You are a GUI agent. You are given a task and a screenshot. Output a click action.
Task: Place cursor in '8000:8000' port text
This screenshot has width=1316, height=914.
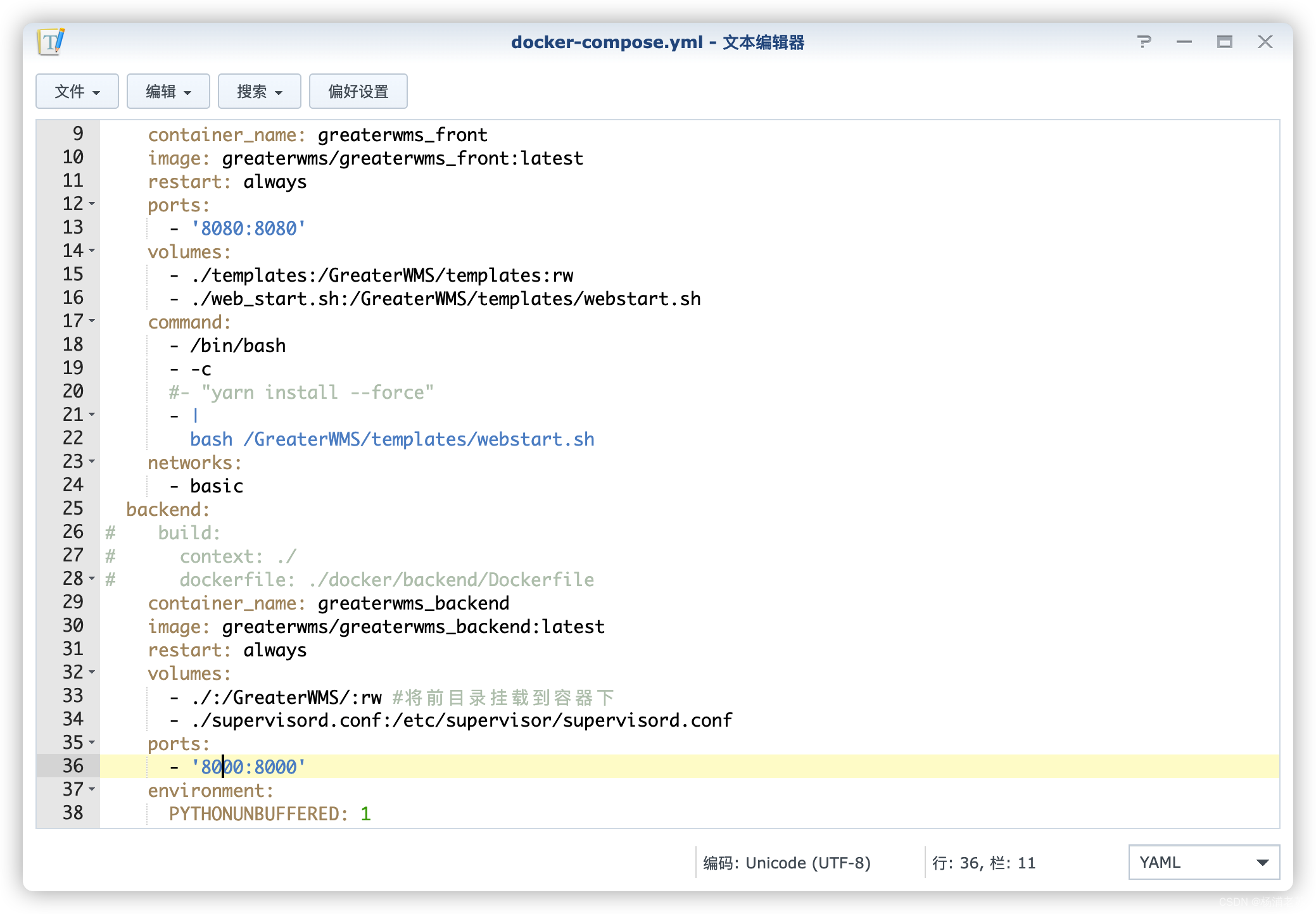coord(248,767)
